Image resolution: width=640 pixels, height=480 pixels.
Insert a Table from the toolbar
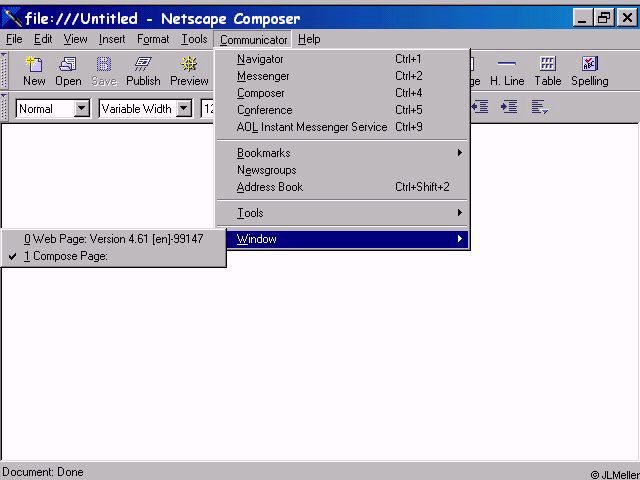[548, 71]
